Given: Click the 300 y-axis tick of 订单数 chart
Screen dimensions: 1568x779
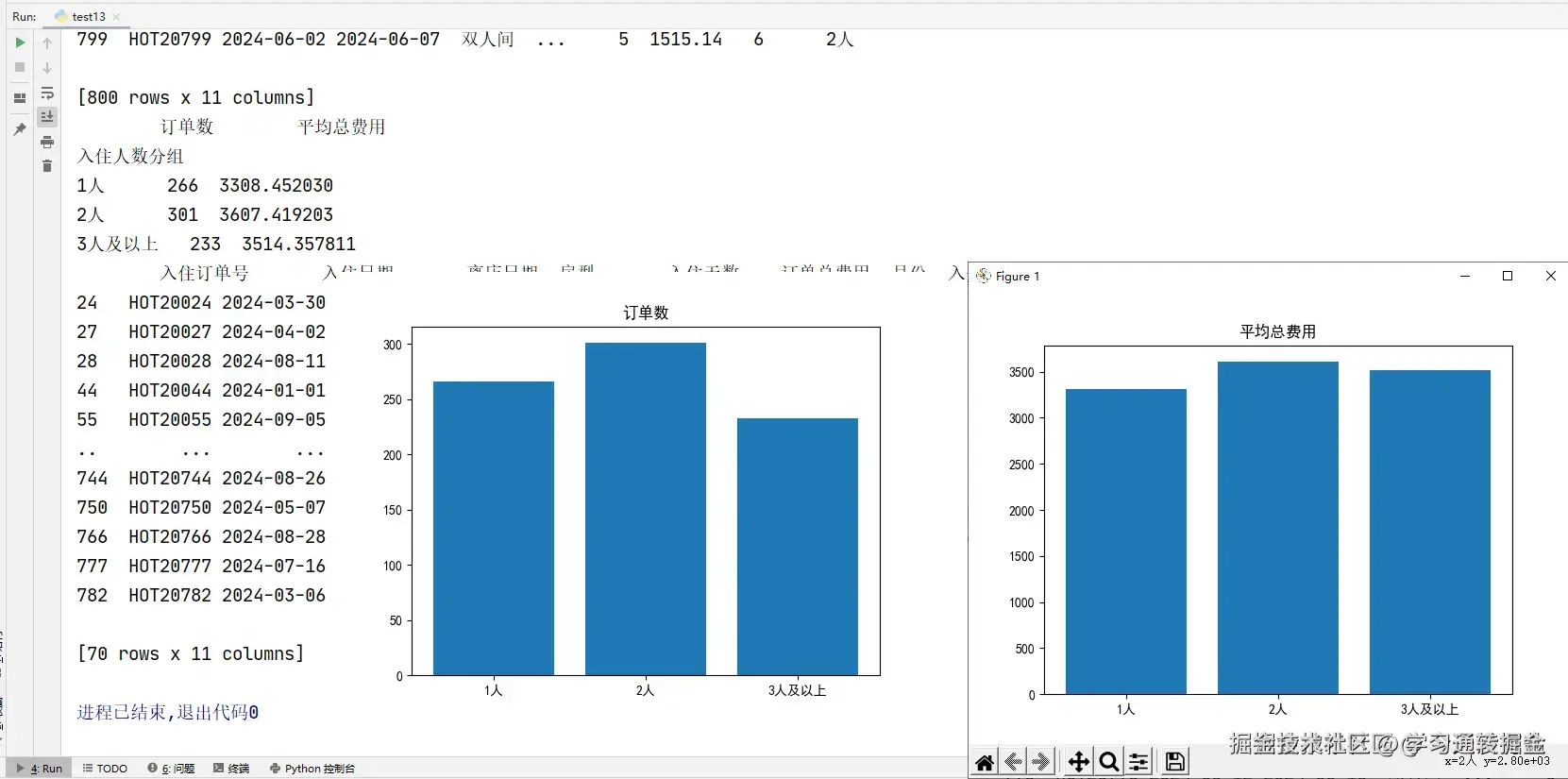Looking at the screenshot, I should pyautogui.click(x=392, y=345).
